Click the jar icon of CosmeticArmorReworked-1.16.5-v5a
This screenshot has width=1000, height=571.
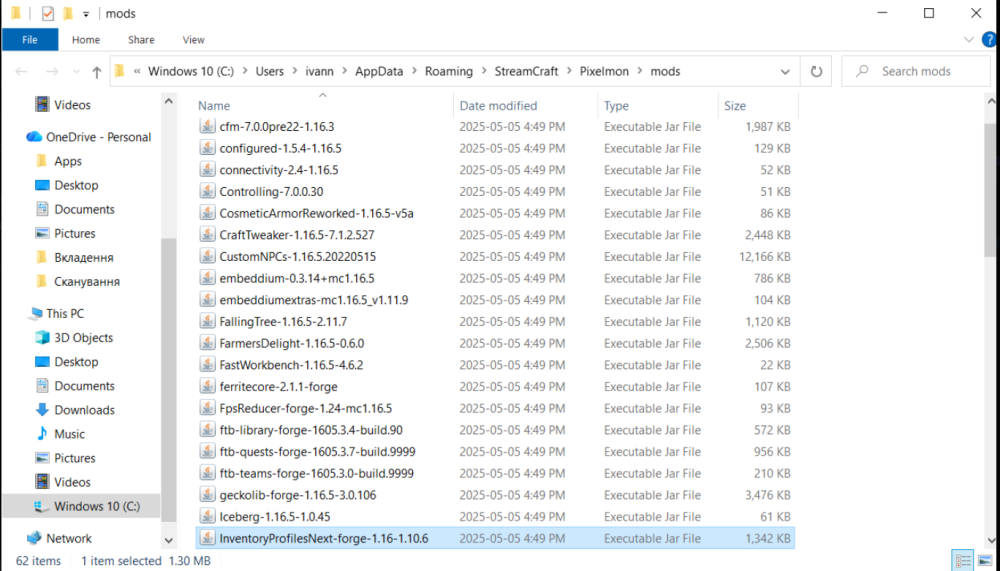coord(207,213)
